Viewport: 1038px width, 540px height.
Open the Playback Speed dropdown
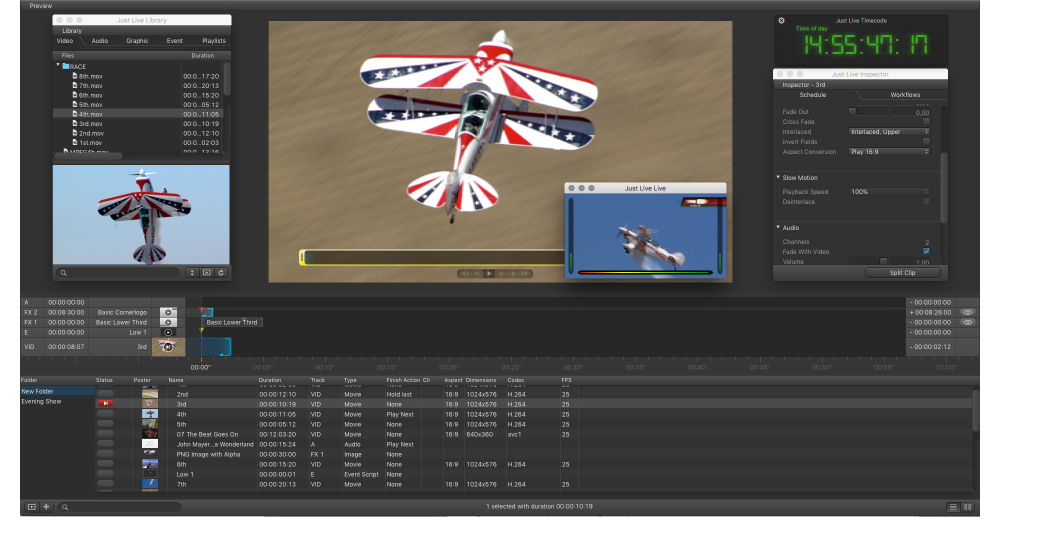[x=889, y=191]
